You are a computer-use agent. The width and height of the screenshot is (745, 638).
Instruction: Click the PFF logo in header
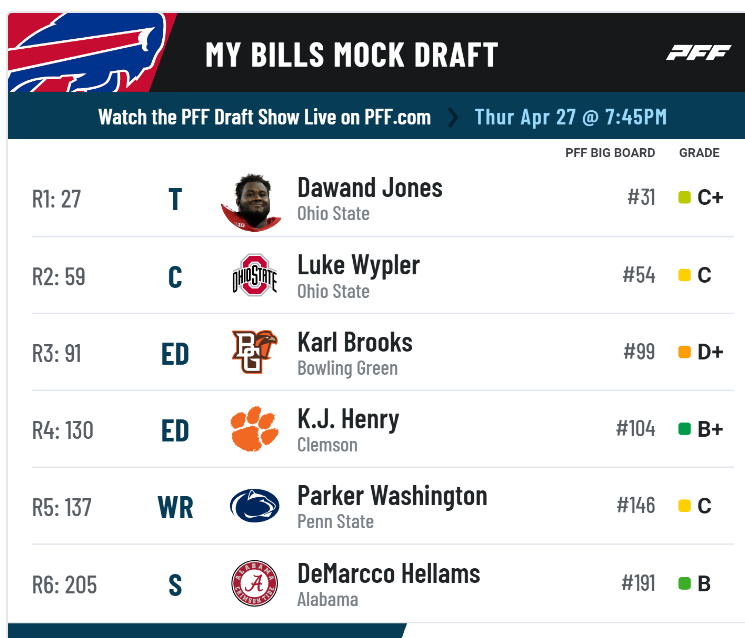pyautogui.click(x=698, y=53)
